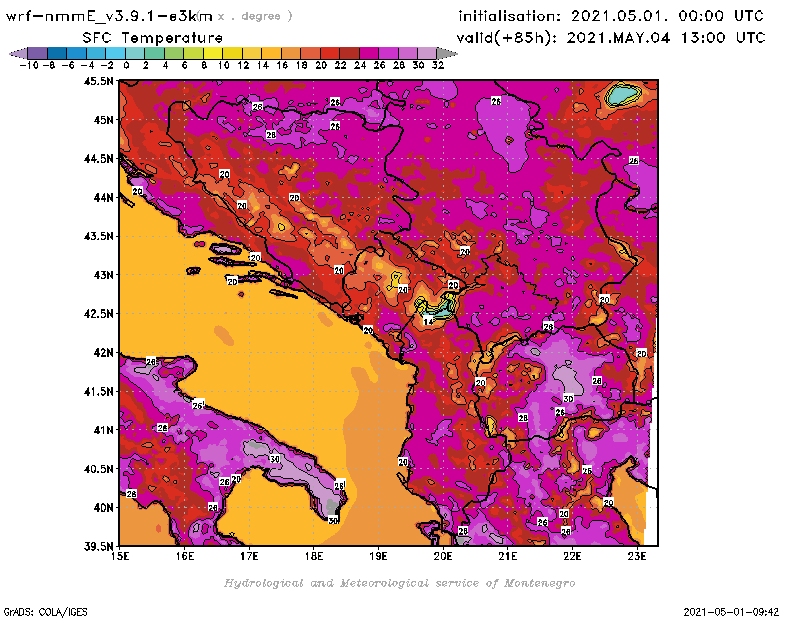The image size is (800, 618).
Task: Click the '42N' latitude axis label
Action: point(103,353)
